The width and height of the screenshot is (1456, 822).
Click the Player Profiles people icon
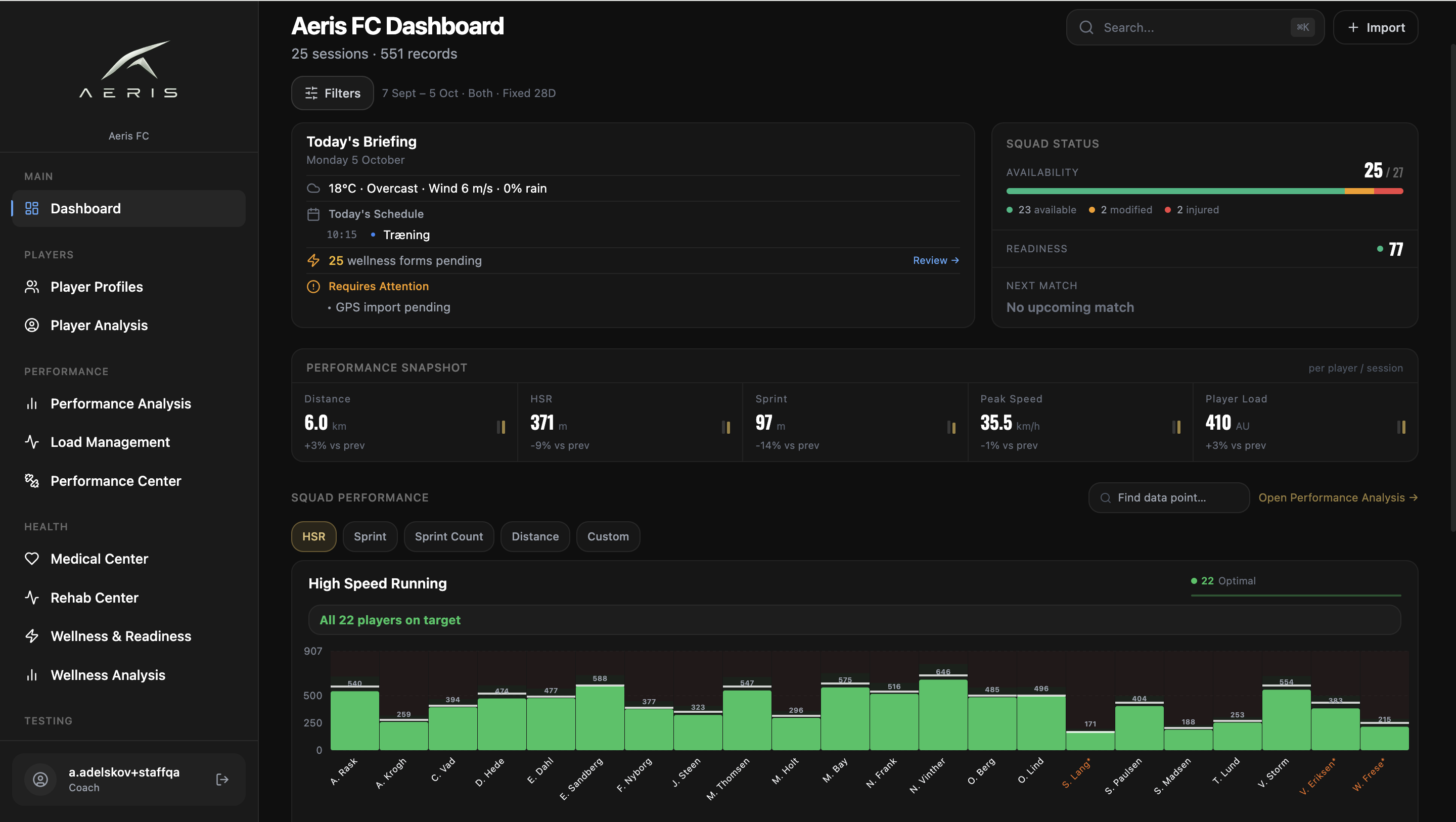32,287
